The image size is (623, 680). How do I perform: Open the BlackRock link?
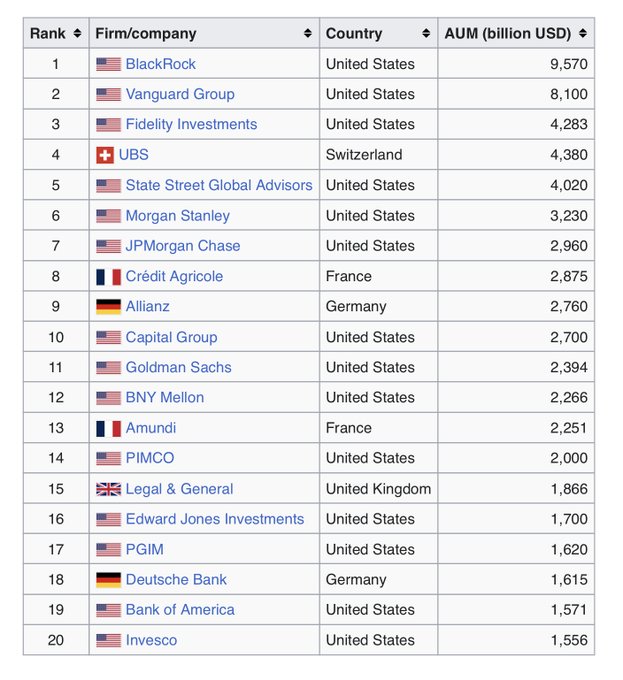[160, 64]
